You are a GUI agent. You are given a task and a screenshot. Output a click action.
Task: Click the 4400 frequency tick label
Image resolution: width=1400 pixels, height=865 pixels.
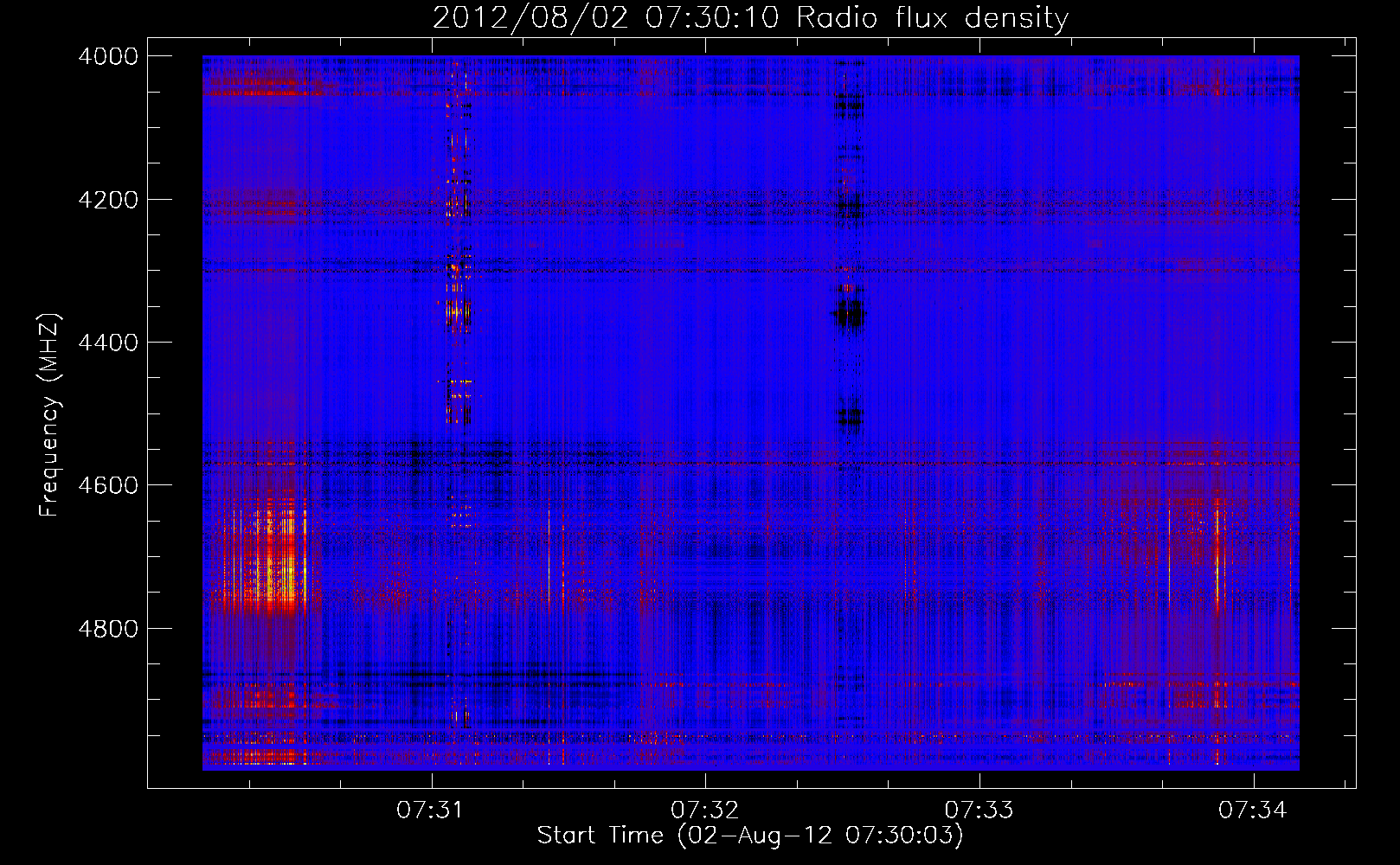(x=108, y=343)
